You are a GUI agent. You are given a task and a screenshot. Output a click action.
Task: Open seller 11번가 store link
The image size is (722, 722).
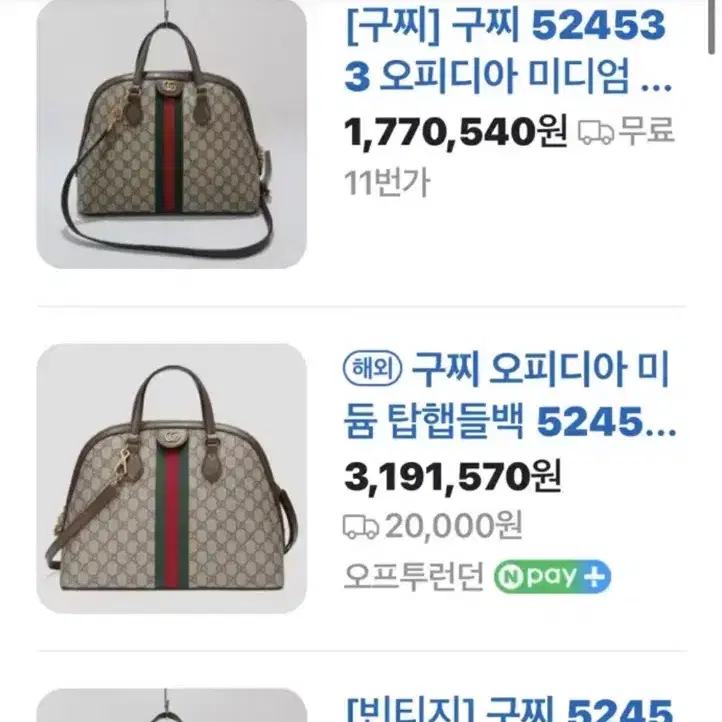pos(387,183)
